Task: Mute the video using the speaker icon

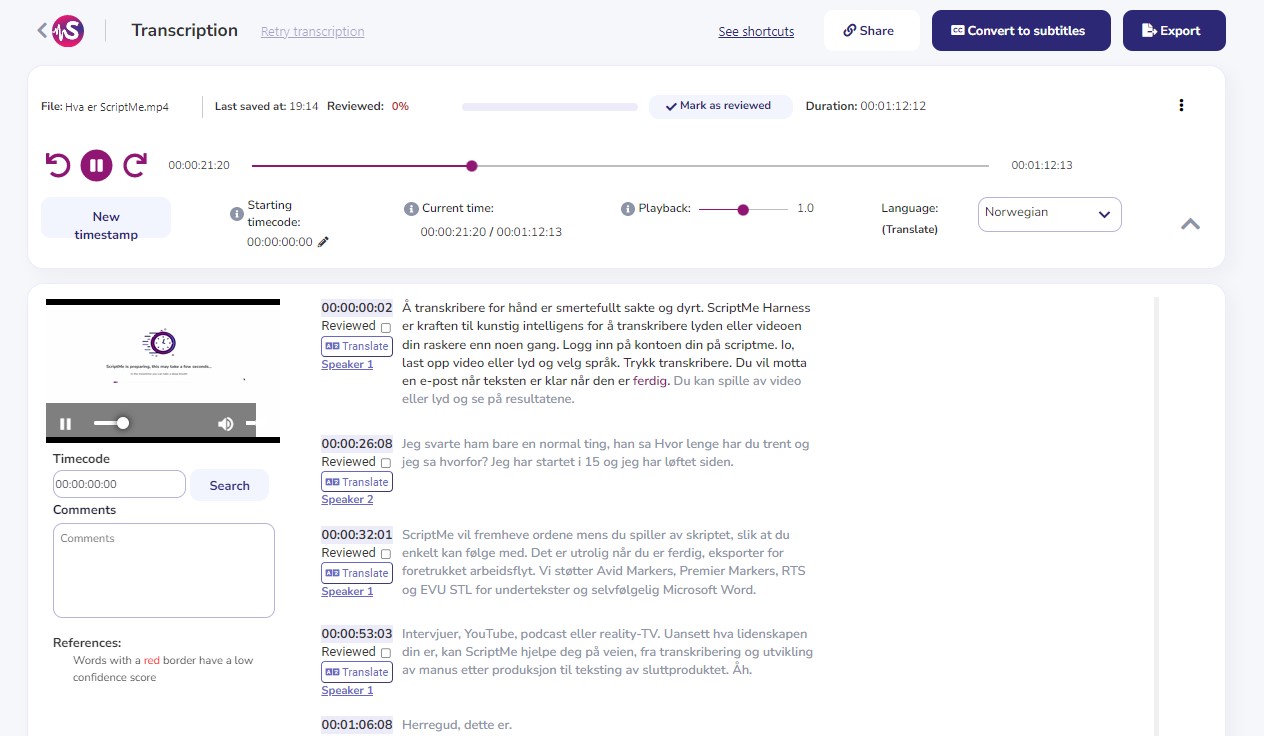Action: point(224,423)
